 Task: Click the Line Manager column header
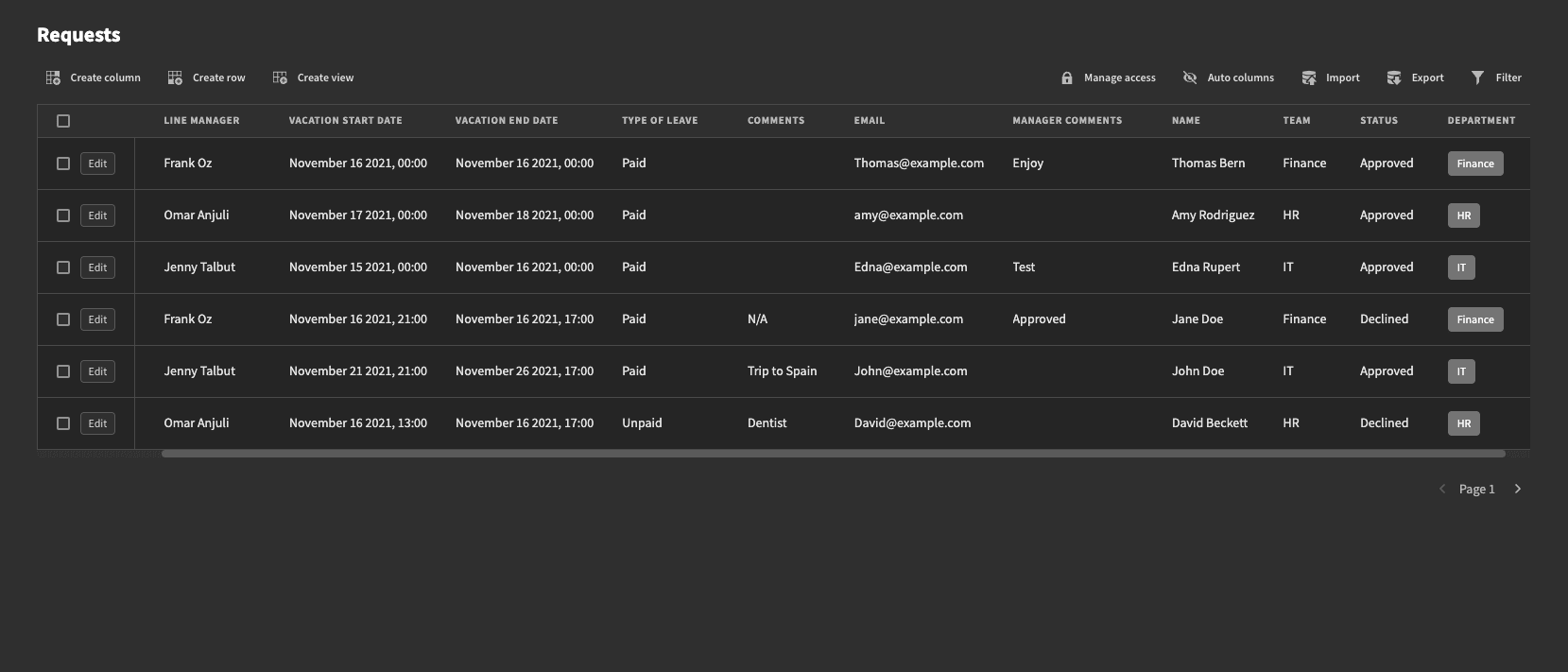pos(201,121)
